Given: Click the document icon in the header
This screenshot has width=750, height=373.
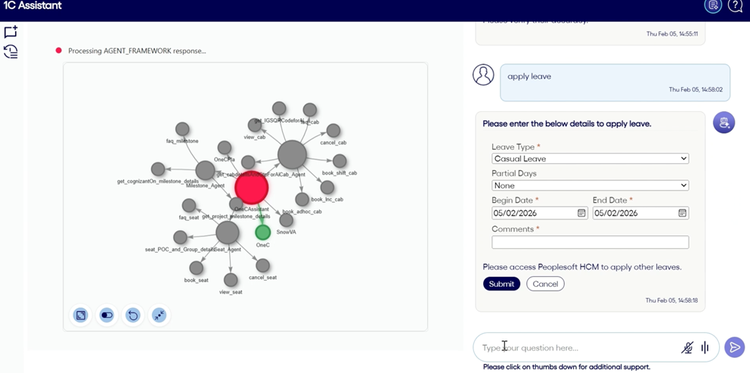Looking at the screenshot, I should [x=713, y=5].
